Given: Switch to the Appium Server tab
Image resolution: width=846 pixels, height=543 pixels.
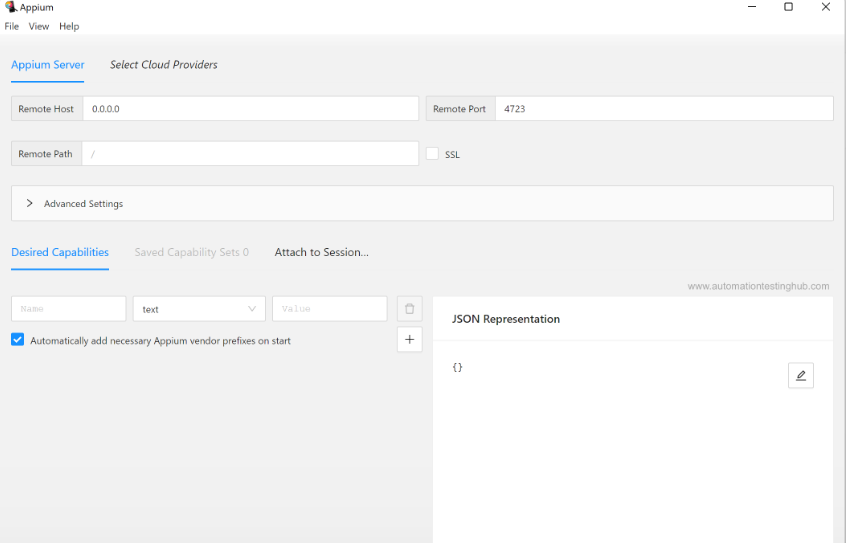Looking at the screenshot, I should (47, 65).
